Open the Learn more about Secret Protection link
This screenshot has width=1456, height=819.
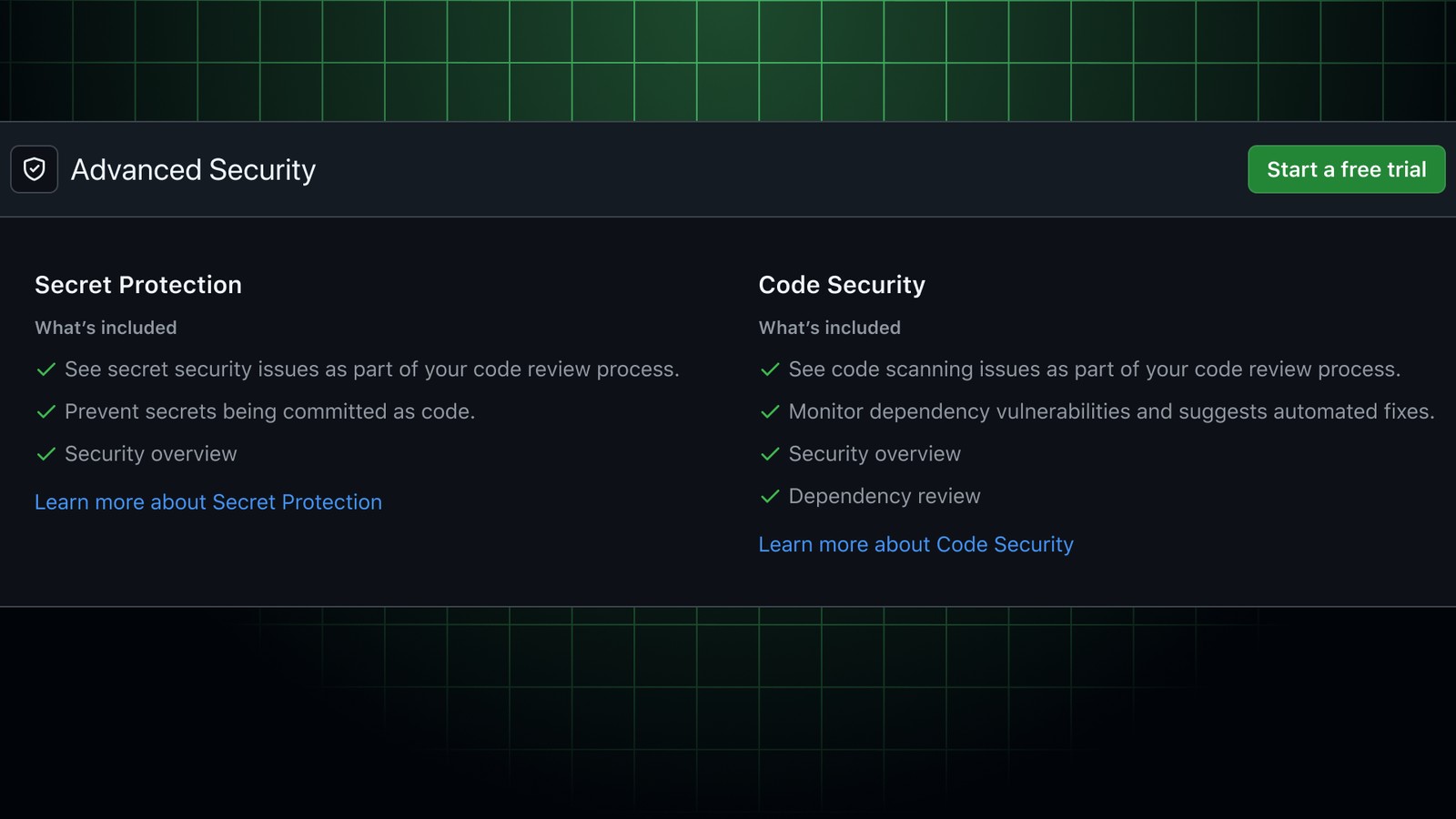pos(208,502)
